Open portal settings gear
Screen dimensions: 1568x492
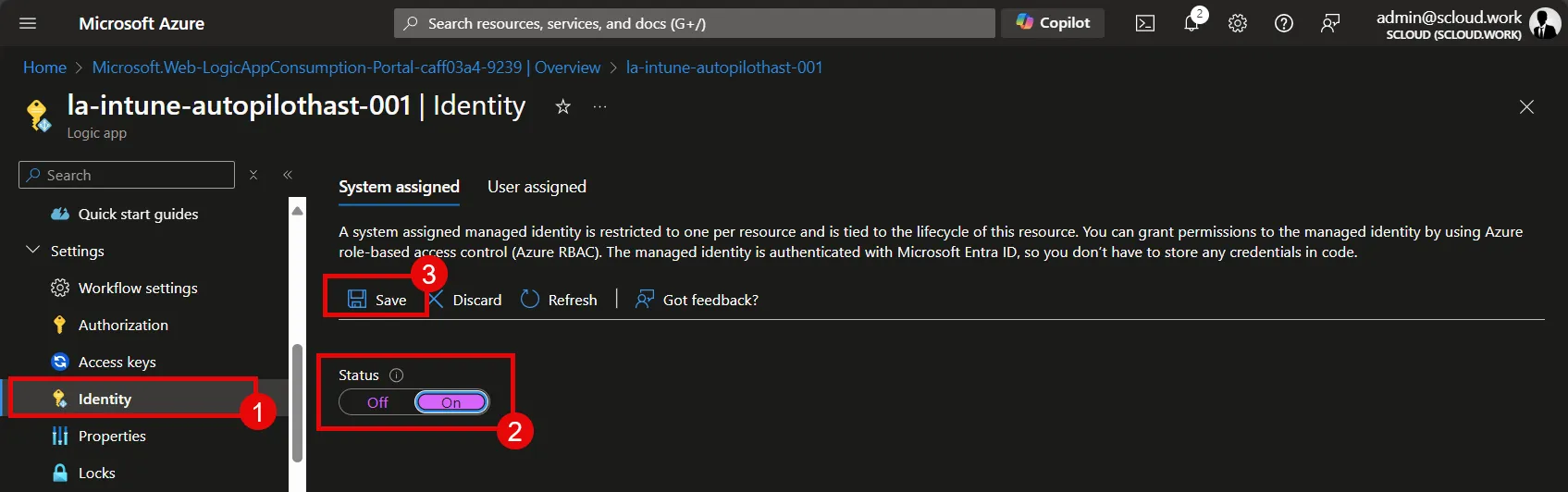pyautogui.click(x=1238, y=24)
